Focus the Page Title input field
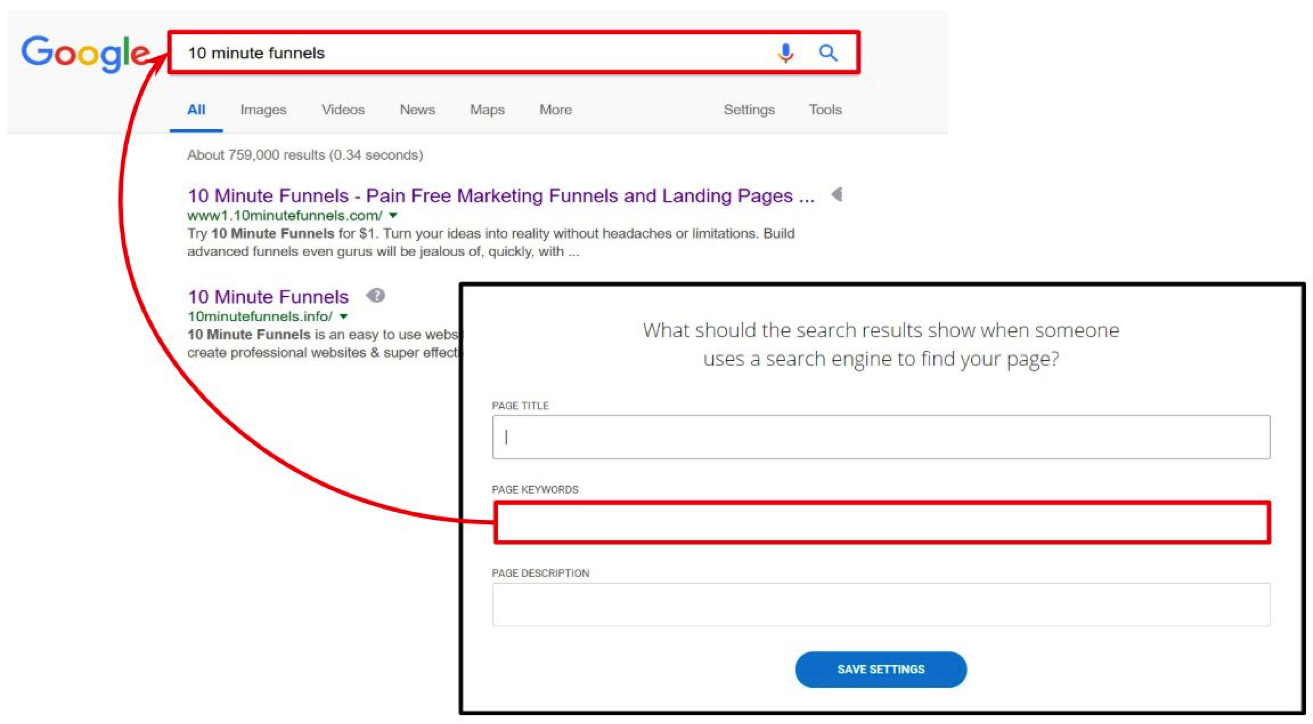This screenshot has width=1313, height=724. (x=881, y=437)
